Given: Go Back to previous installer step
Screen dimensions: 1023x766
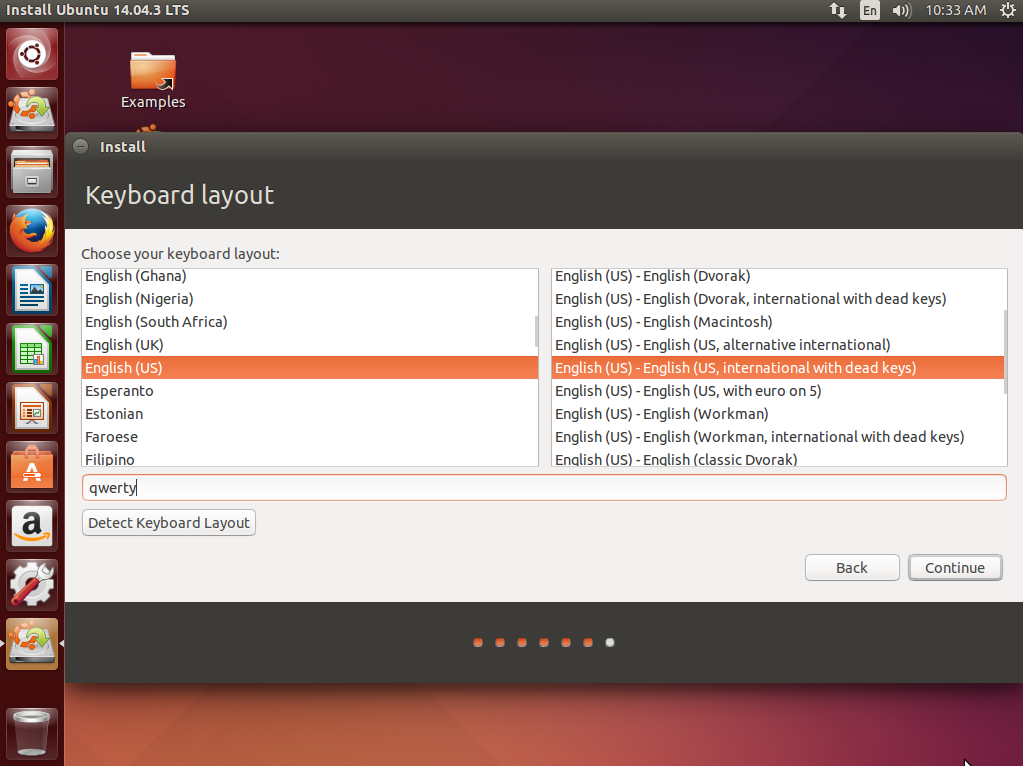Looking at the screenshot, I should pyautogui.click(x=852, y=568).
